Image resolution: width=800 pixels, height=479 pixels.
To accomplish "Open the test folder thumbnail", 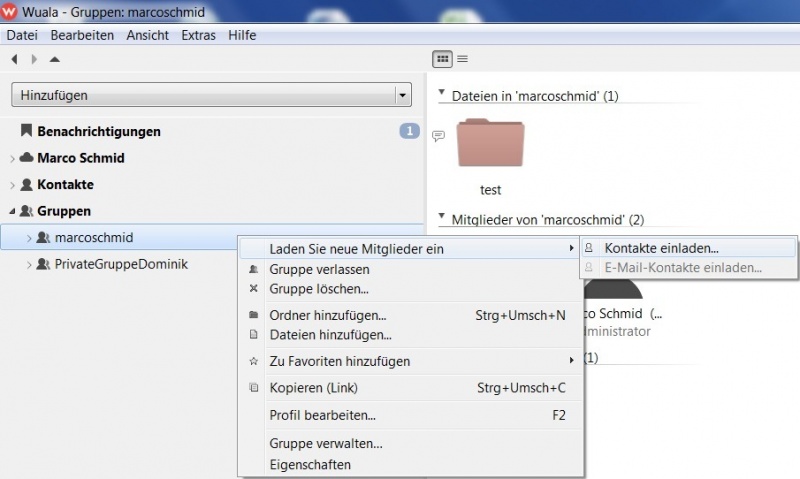I will point(490,143).
